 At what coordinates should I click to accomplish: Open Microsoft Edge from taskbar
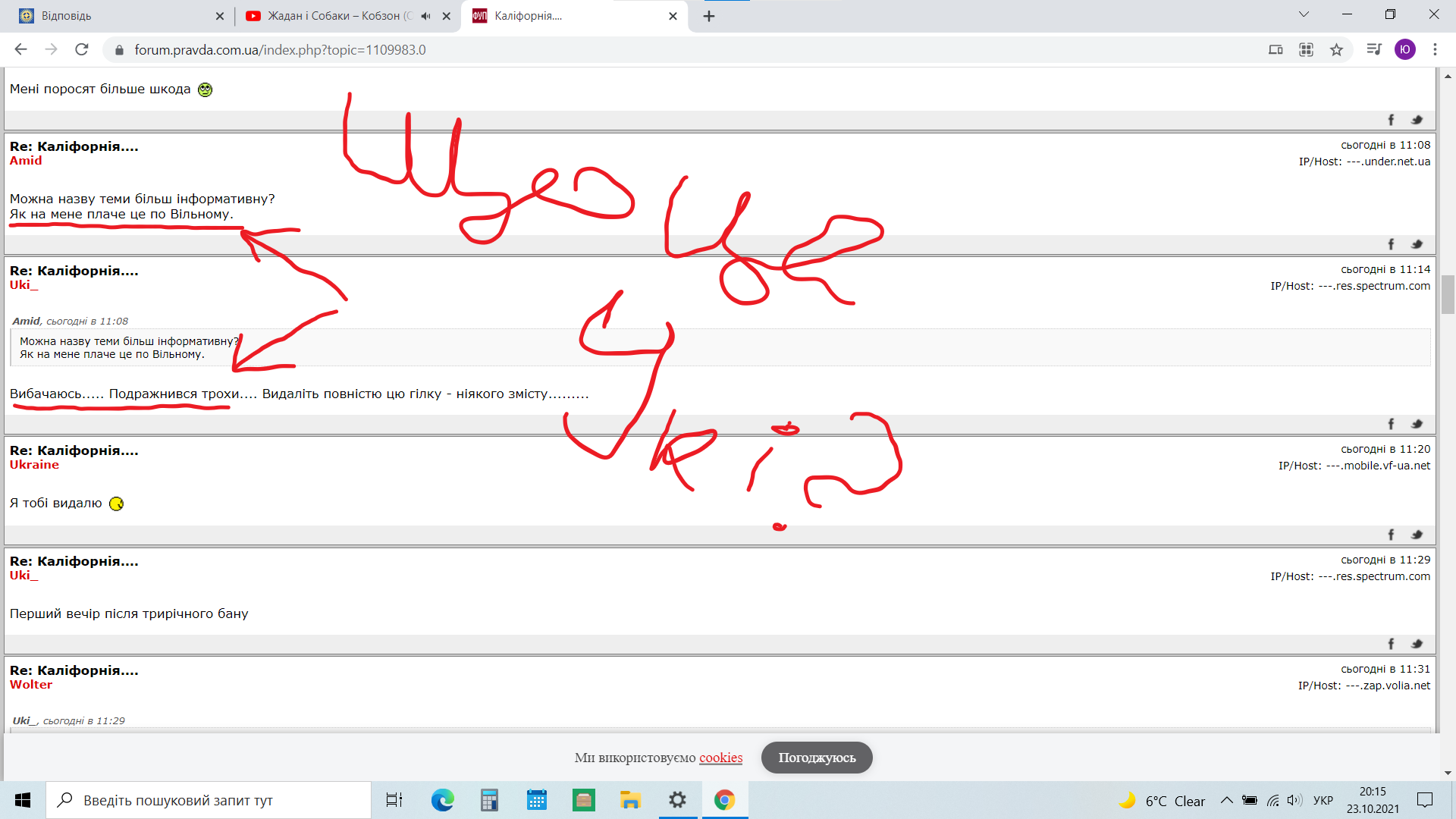[x=442, y=800]
